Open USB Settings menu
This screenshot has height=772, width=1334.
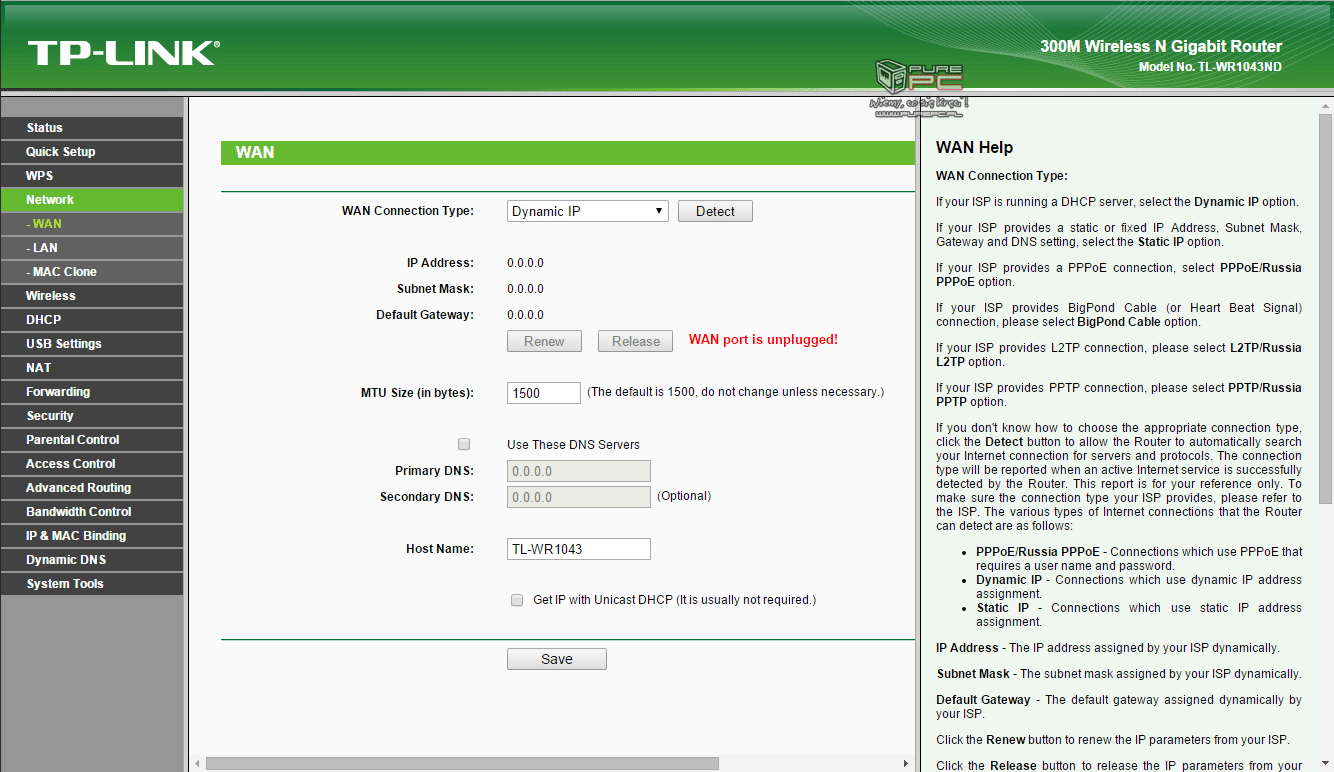92,344
